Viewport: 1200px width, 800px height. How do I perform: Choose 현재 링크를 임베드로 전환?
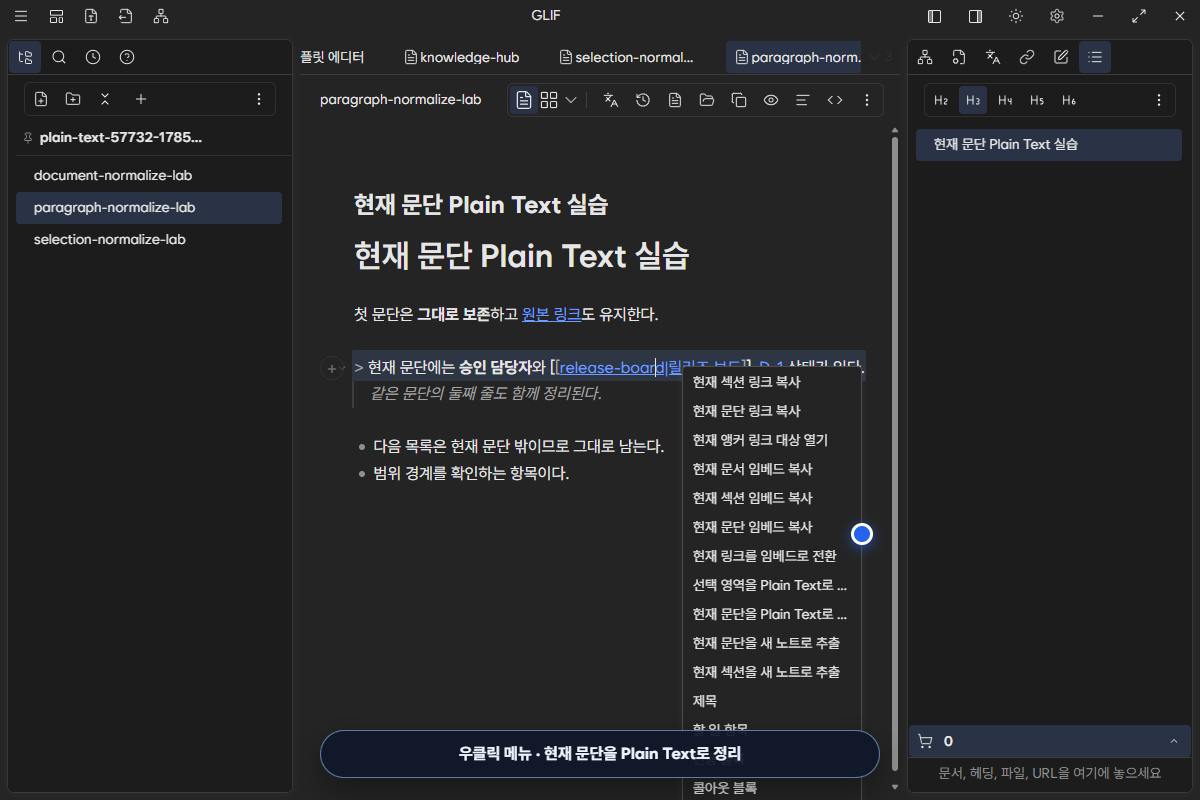point(771,556)
